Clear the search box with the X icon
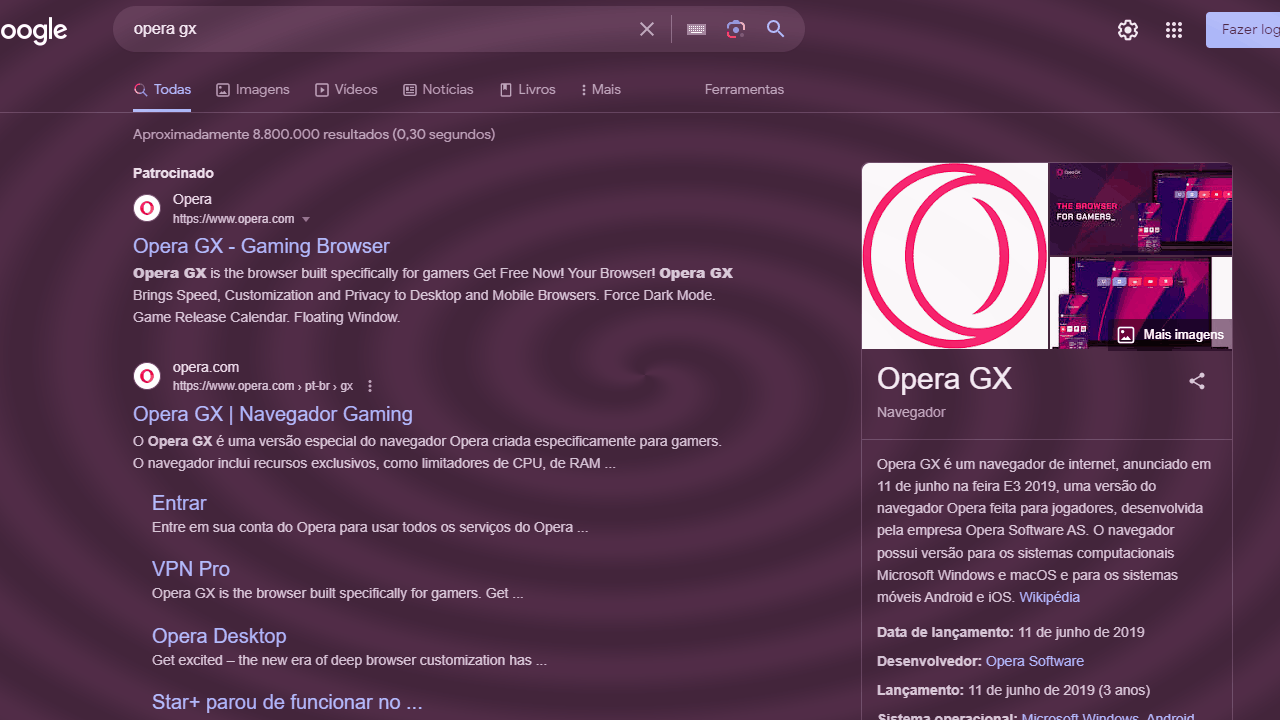This screenshot has width=1280, height=720. click(647, 29)
